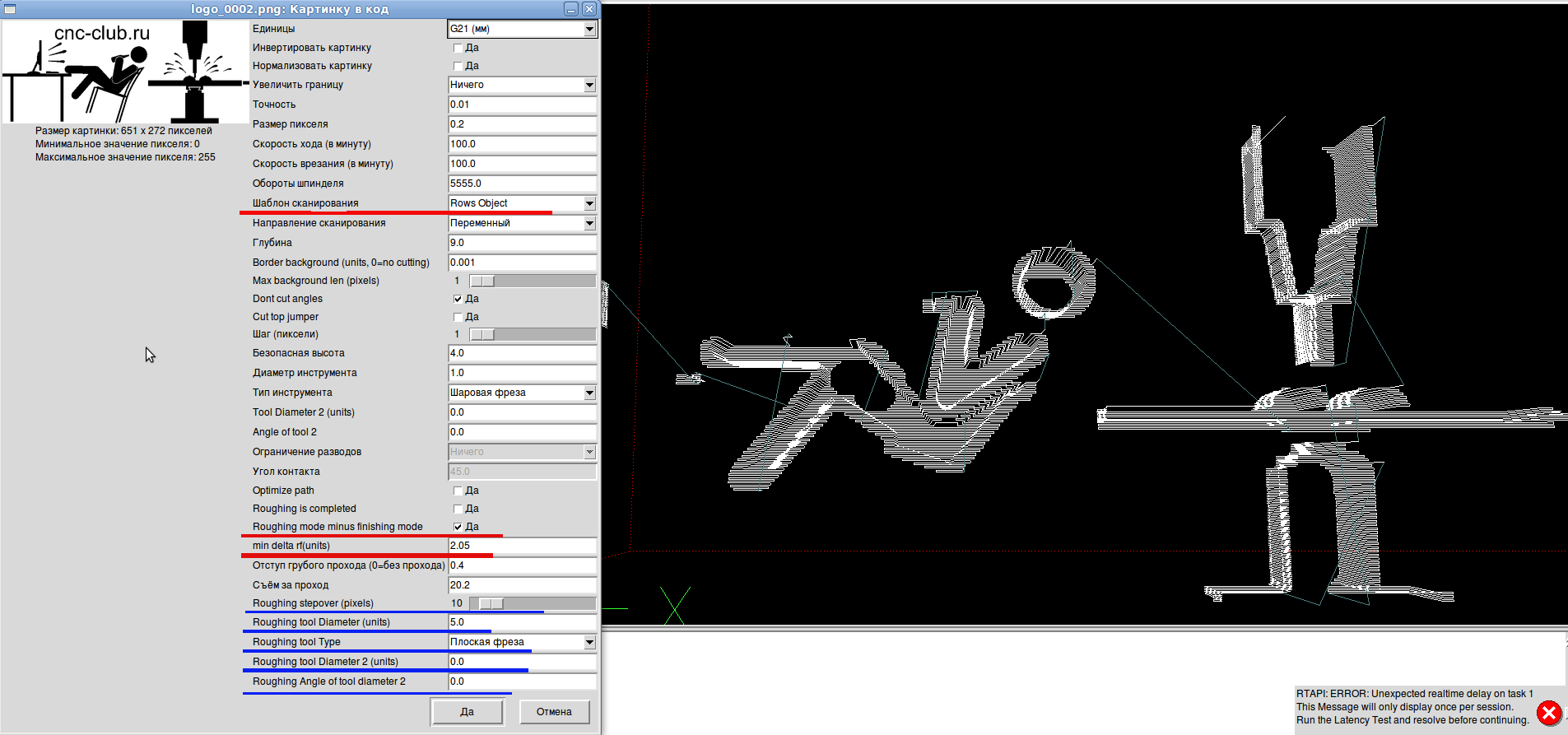The height and width of the screenshot is (735, 1568).
Task: Uncheck the Dont cut angles checkbox
Action: click(458, 299)
